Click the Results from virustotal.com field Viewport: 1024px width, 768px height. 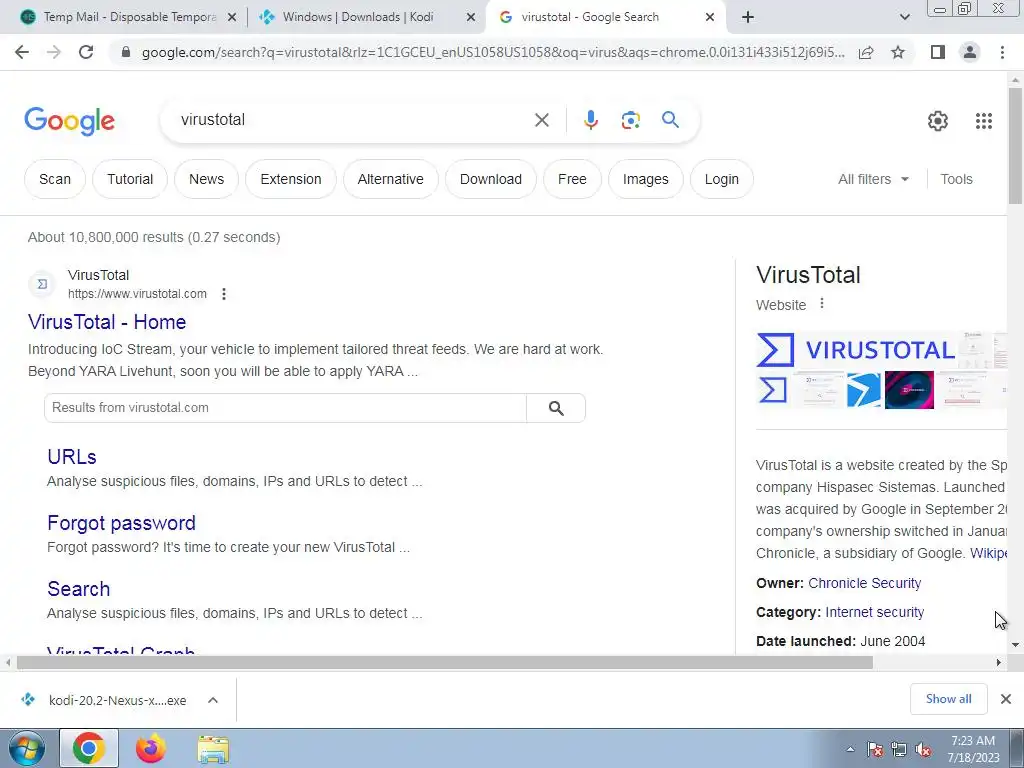pyautogui.click(x=285, y=408)
